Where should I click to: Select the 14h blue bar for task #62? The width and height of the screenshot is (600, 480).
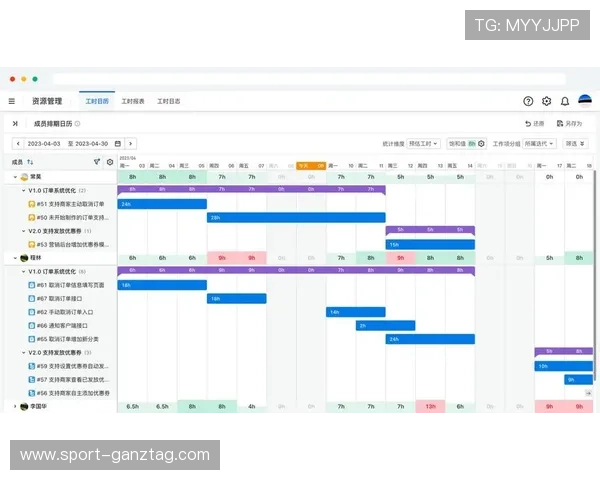coord(355,312)
